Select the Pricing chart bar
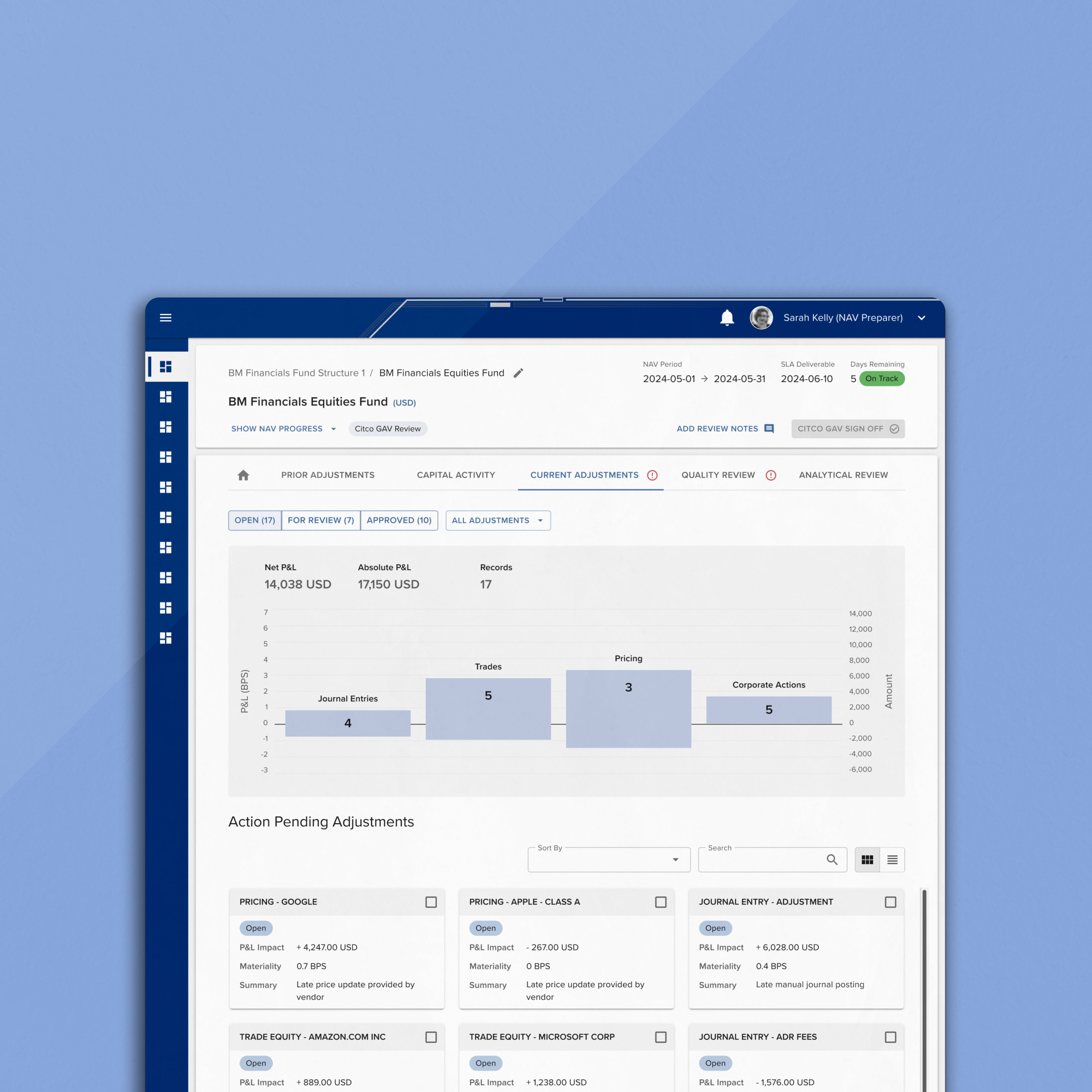 point(629,709)
